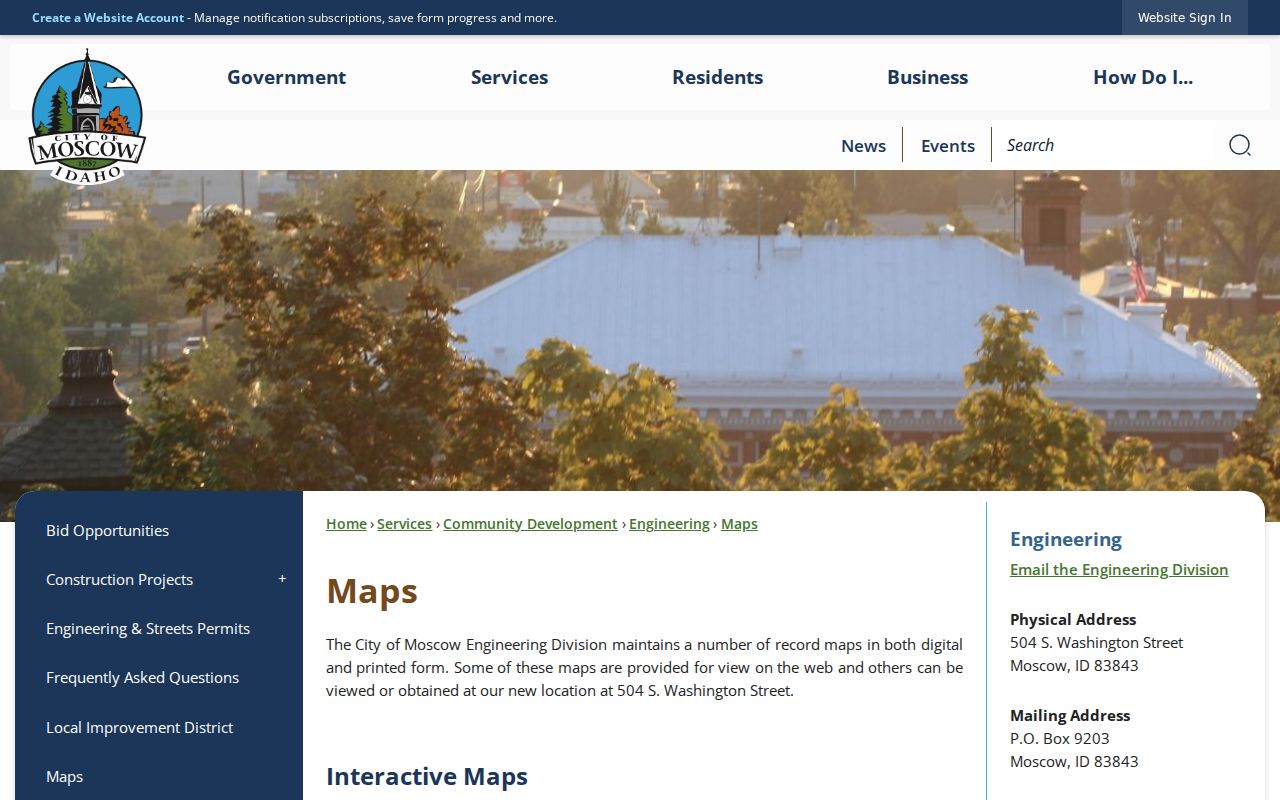Click Services breadcrumb link
The image size is (1280, 800).
(404, 523)
